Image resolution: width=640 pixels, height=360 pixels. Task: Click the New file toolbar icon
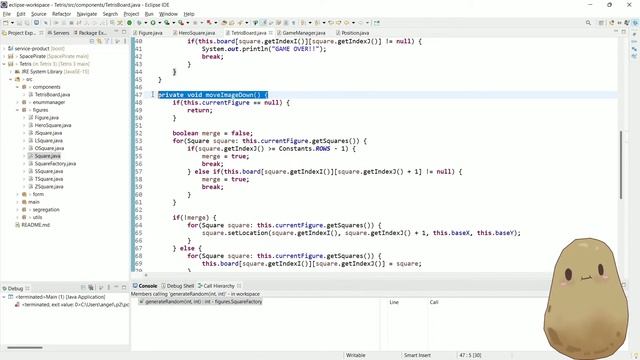coord(6,23)
